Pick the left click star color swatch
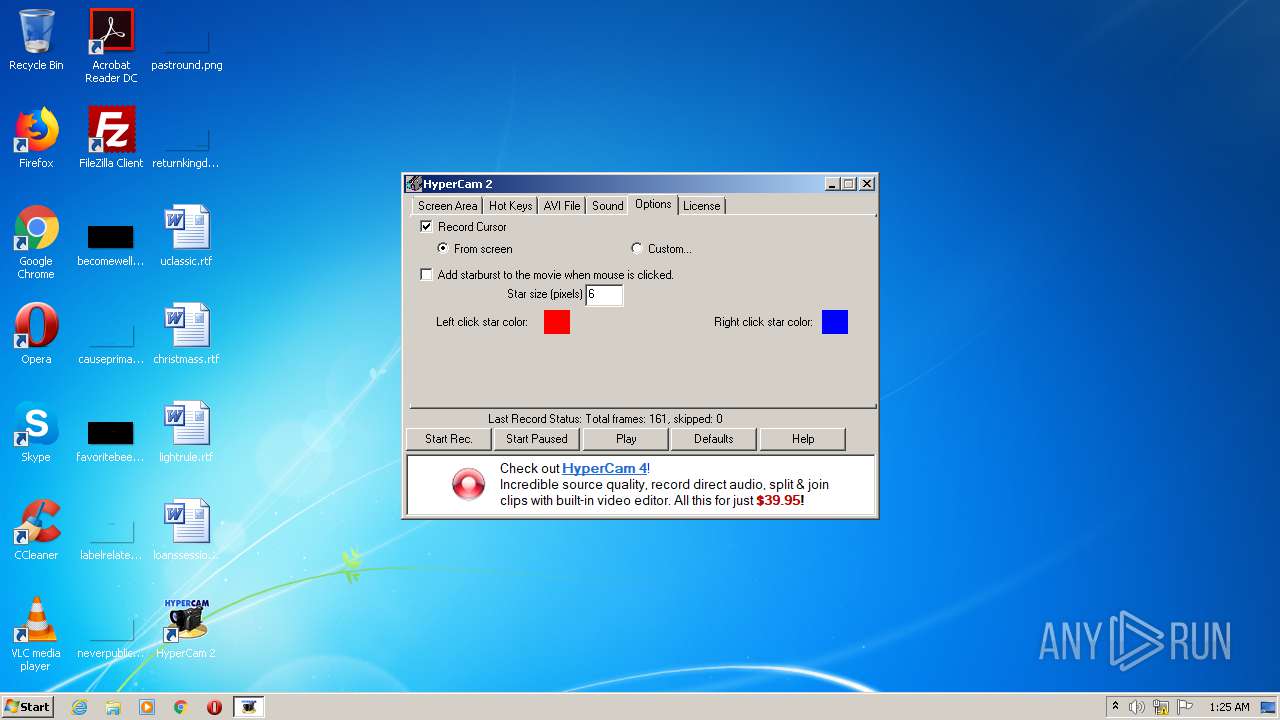The image size is (1280, 720). 557,322
